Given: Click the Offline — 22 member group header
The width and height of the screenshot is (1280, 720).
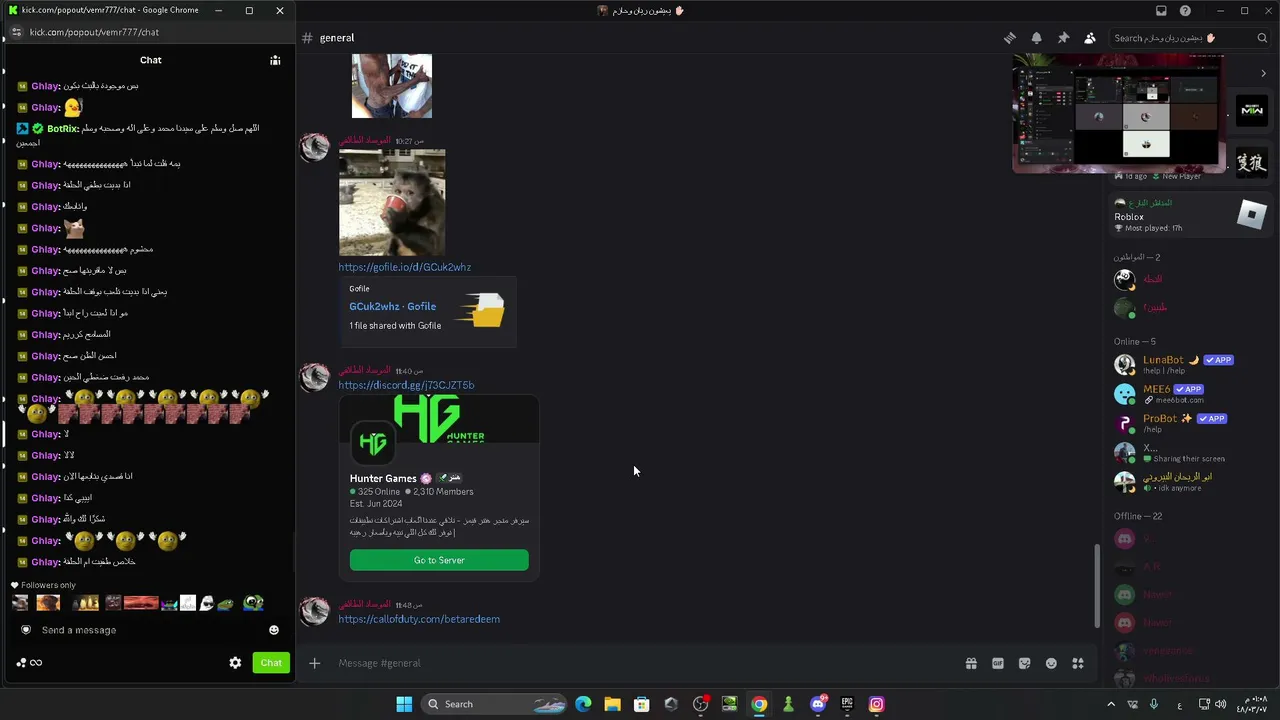Looking at the screenshot, I should point(1138,516).
